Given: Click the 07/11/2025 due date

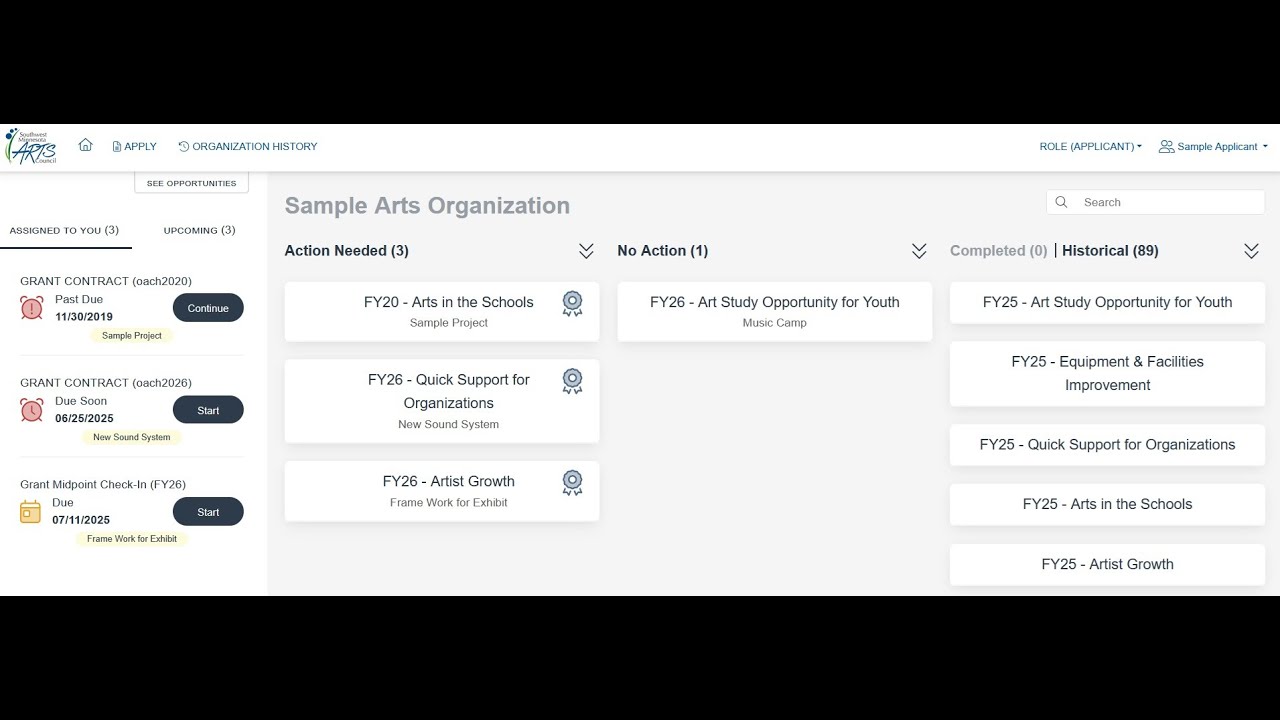Looking at the screenshot, I should [x=81, y=520].
